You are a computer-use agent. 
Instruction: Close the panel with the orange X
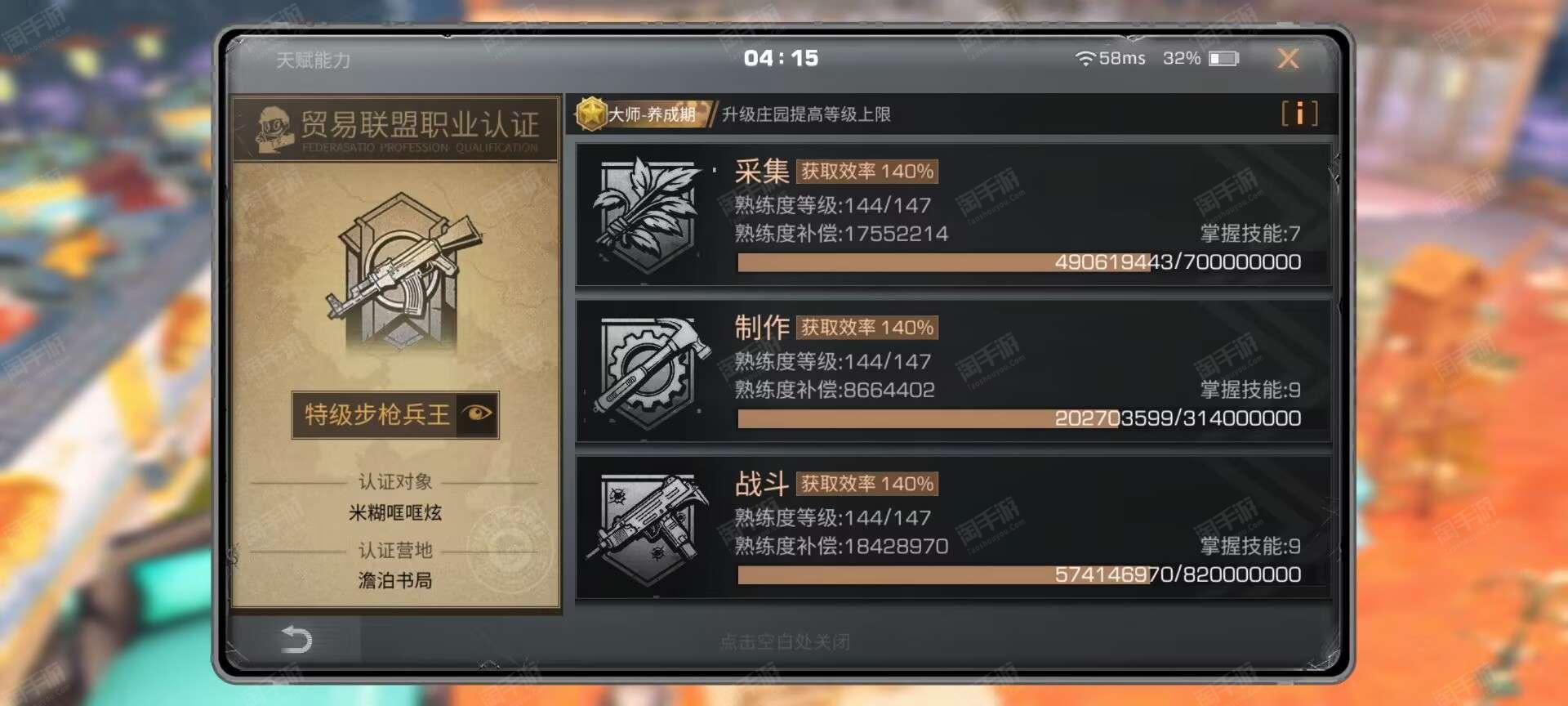point(1288,59)
